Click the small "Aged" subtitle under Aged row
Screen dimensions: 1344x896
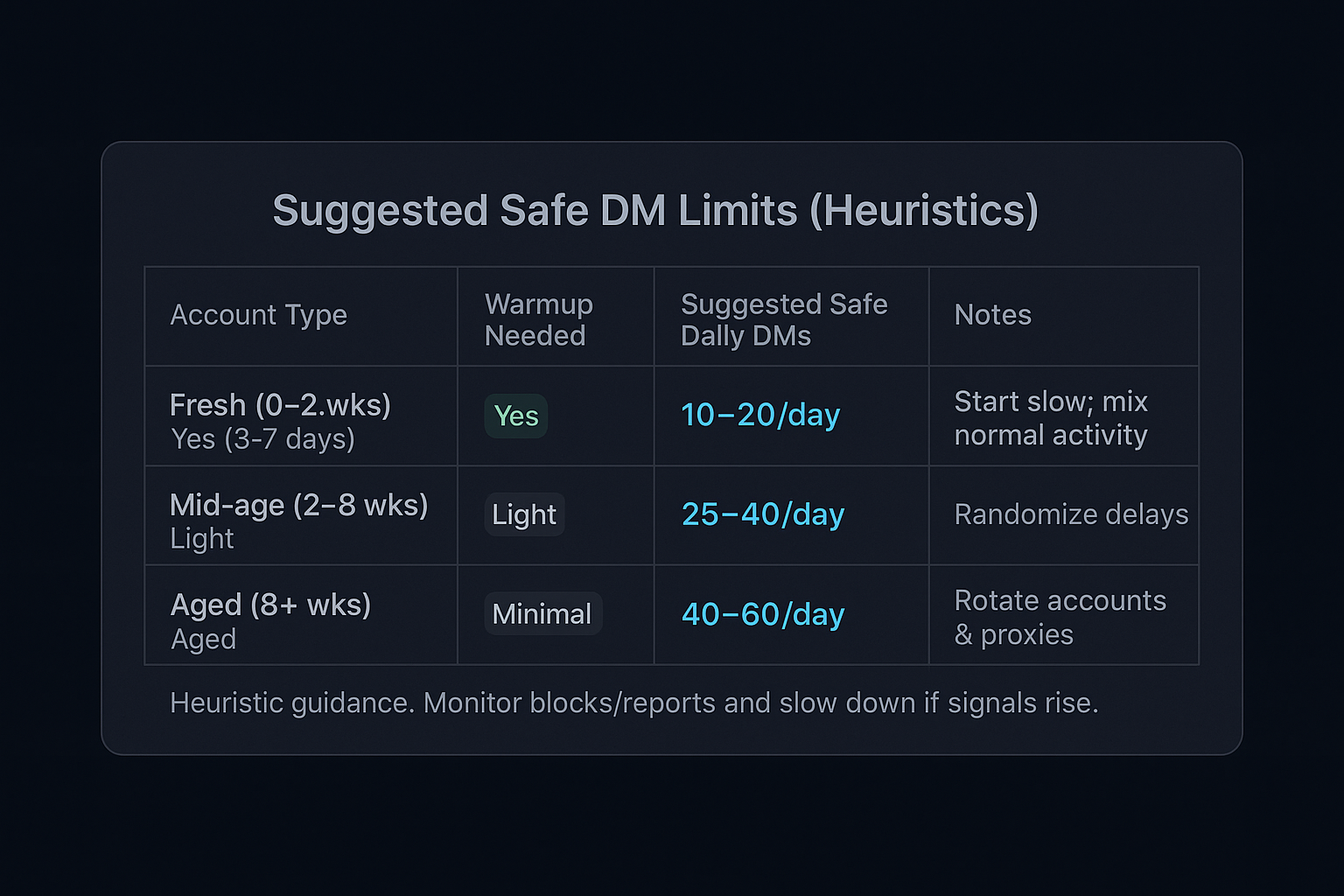(x=203, y=640)
